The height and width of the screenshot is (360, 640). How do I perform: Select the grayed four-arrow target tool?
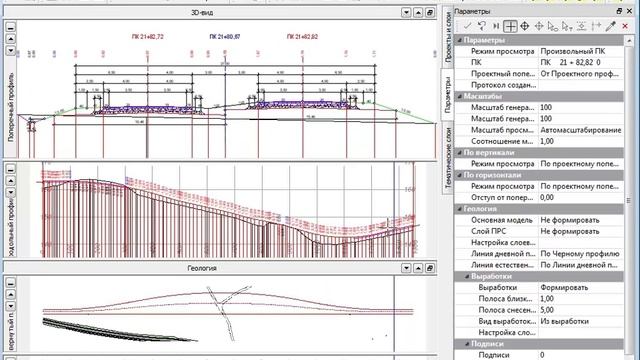pyautogui.click(x=539, y=26)
